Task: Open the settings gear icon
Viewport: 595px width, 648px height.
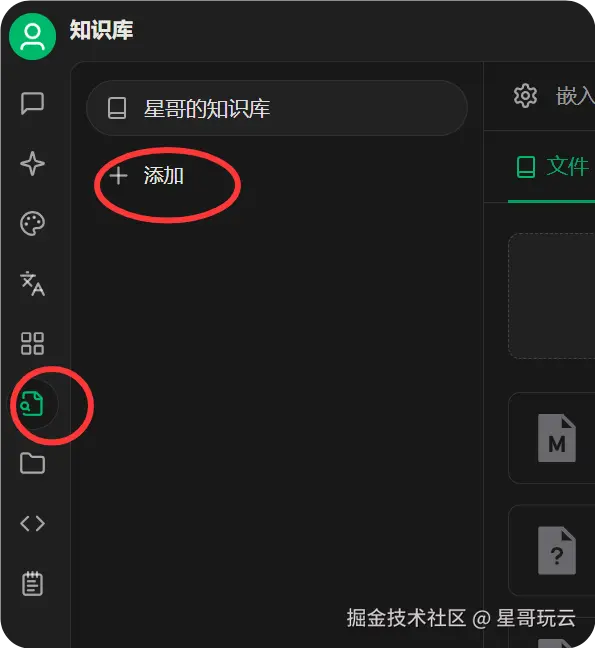Action: click(x=526, y=96)
